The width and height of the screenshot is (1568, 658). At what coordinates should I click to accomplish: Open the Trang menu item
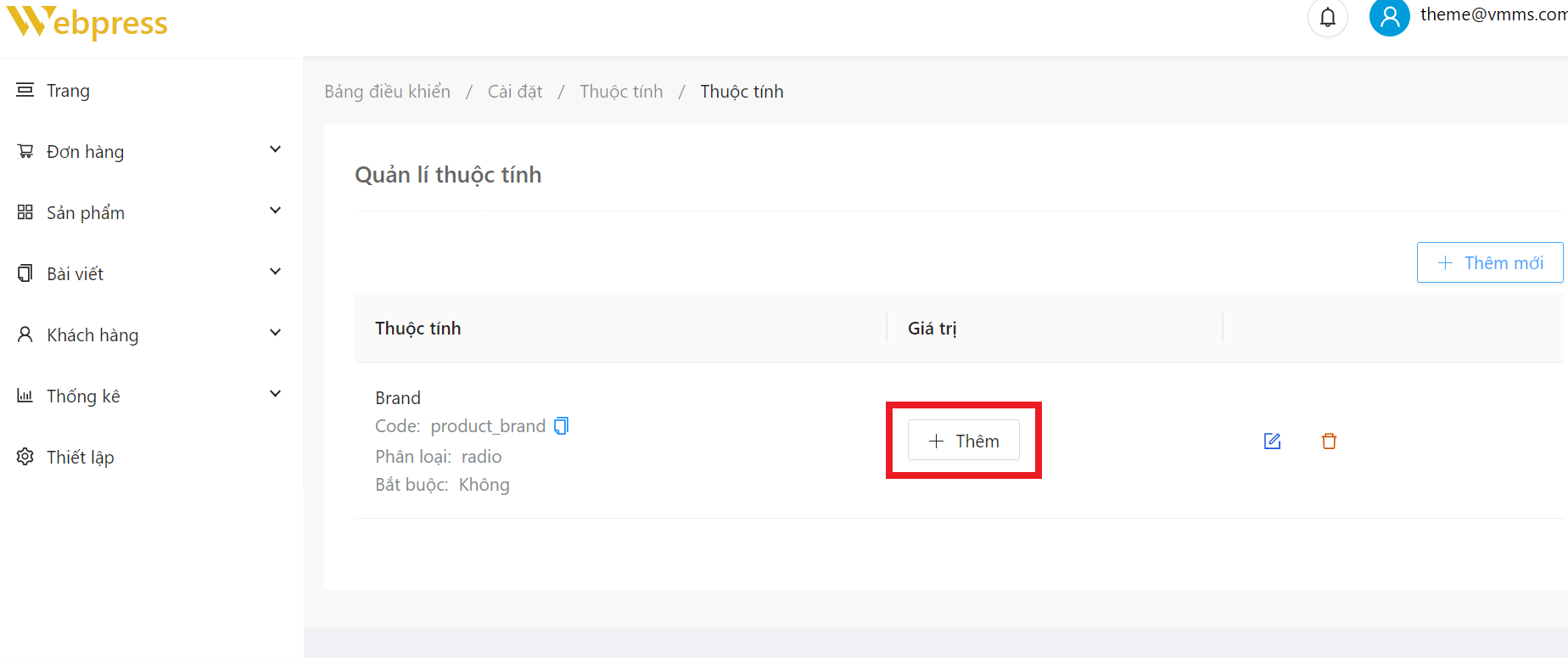click(x=68, y=91)
